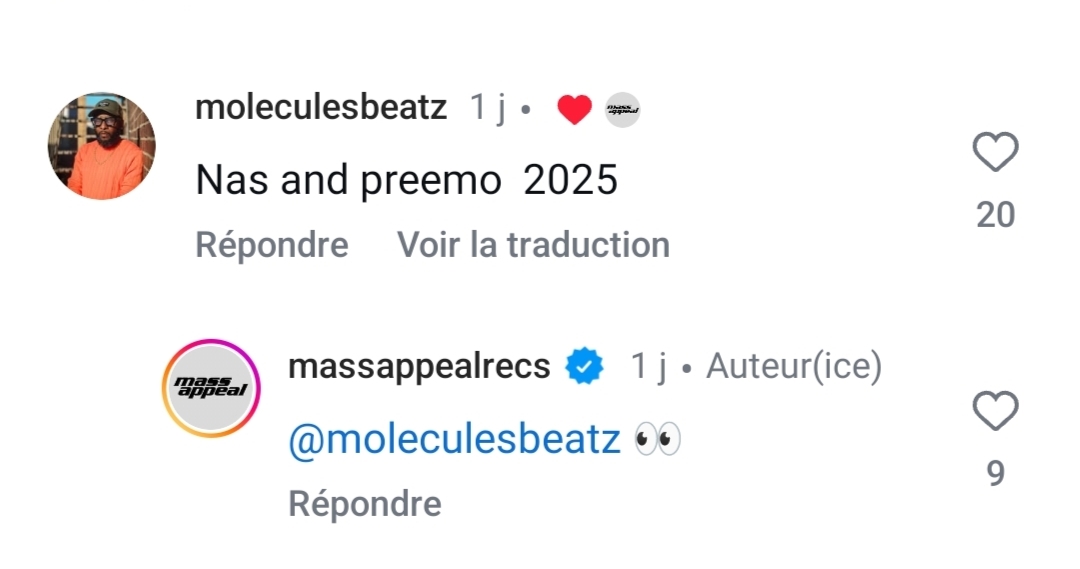The height and width of the screenshot is (569, 1080).
Task: Open moleculesbeatz profile picture
Action: (101, 146)
